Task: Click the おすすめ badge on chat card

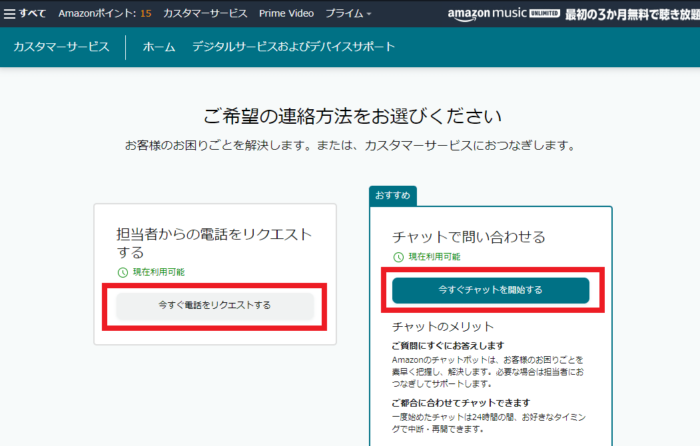Action: (393, 196)
